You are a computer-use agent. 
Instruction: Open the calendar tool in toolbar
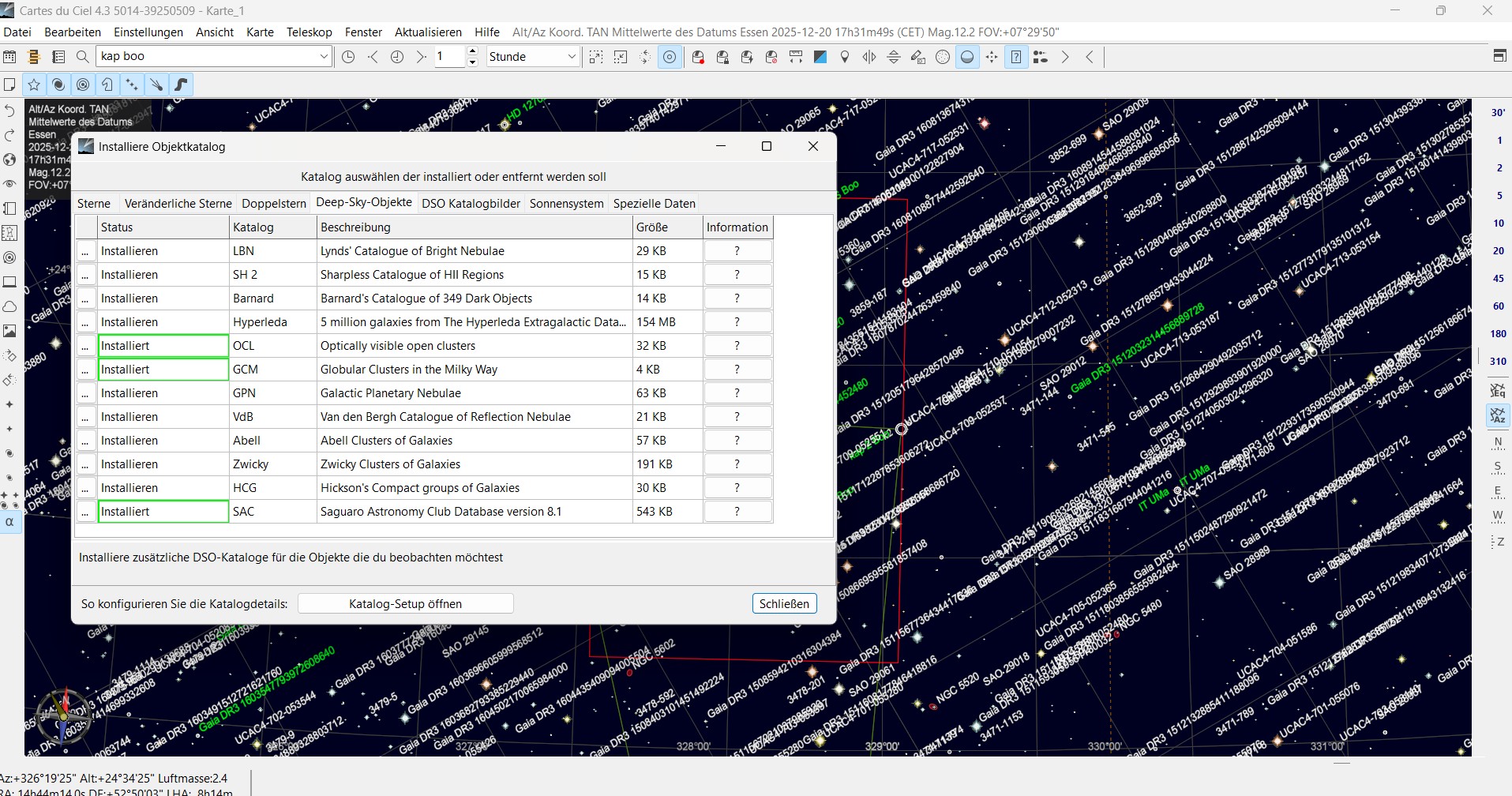tap(9, 57)
